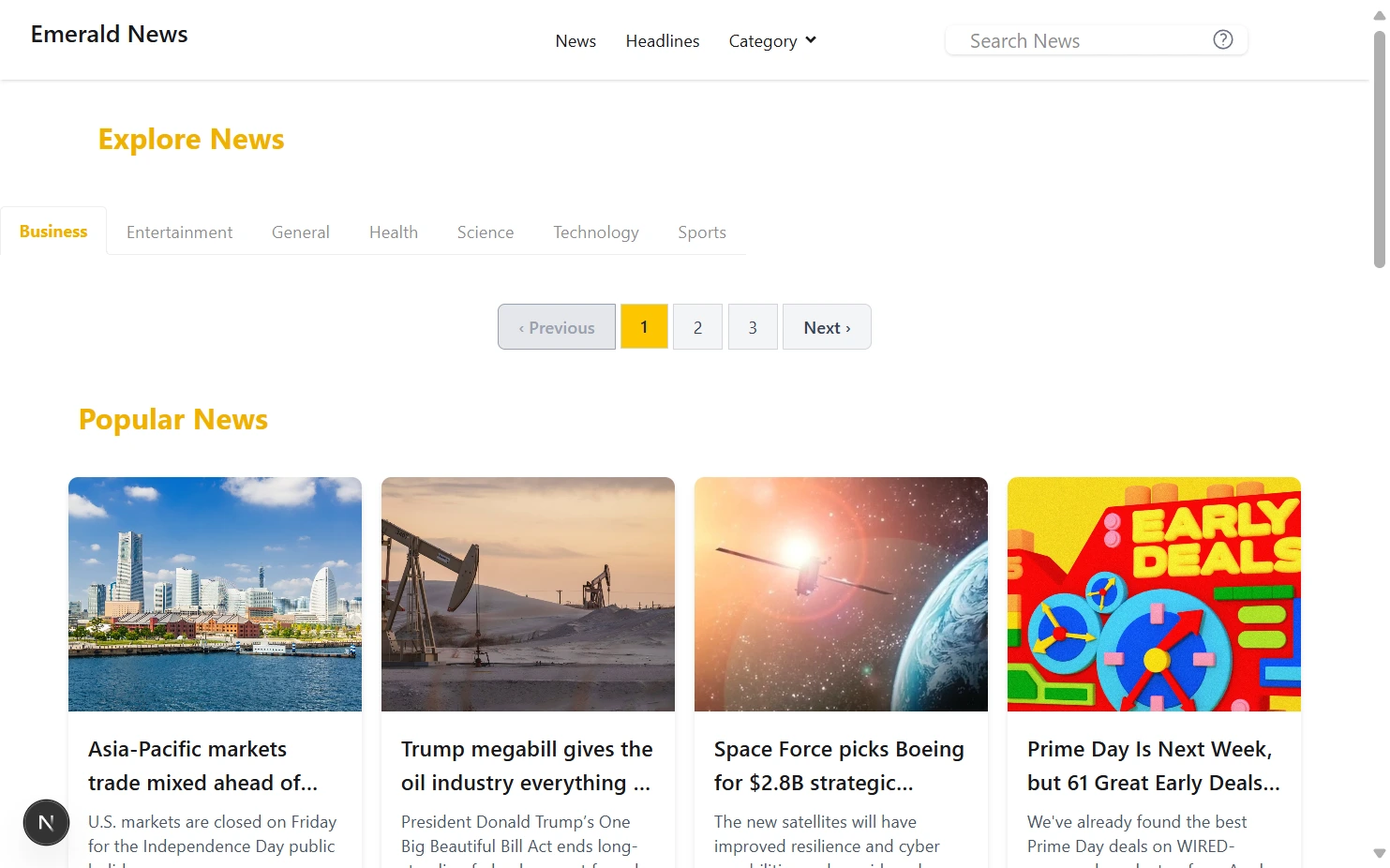Screen dimensions: 1390x868
Task: Open the Early Deals Prime Day image
Action: coord(1154,594)
